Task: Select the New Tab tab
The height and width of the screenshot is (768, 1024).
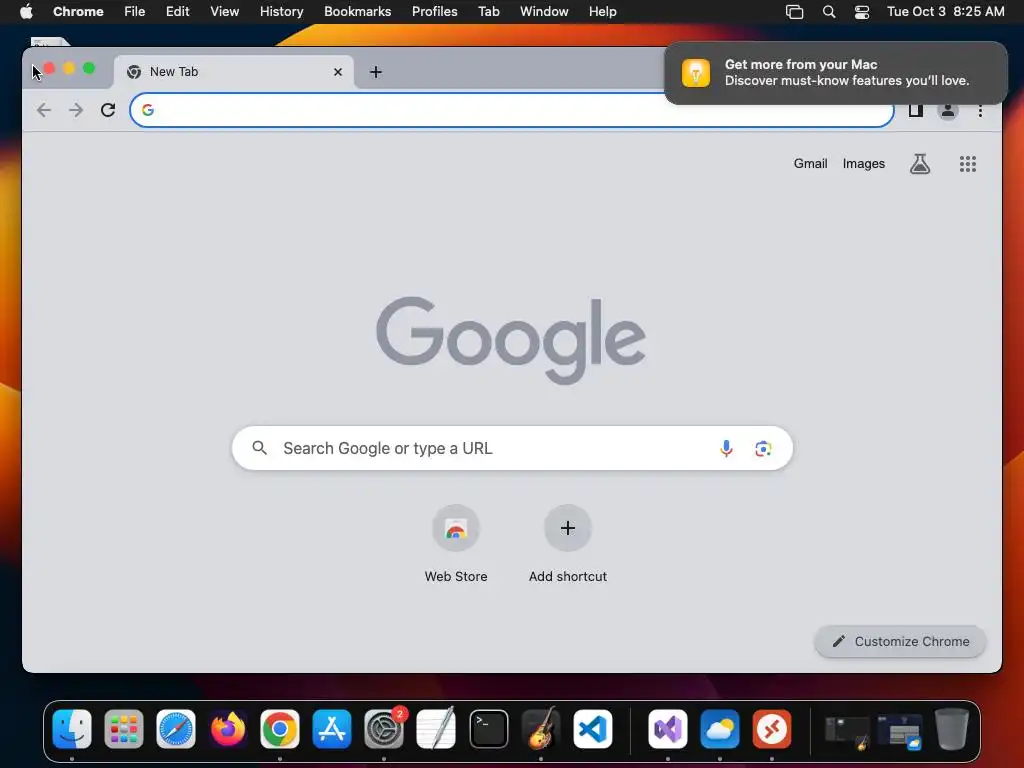Action: 234,72
